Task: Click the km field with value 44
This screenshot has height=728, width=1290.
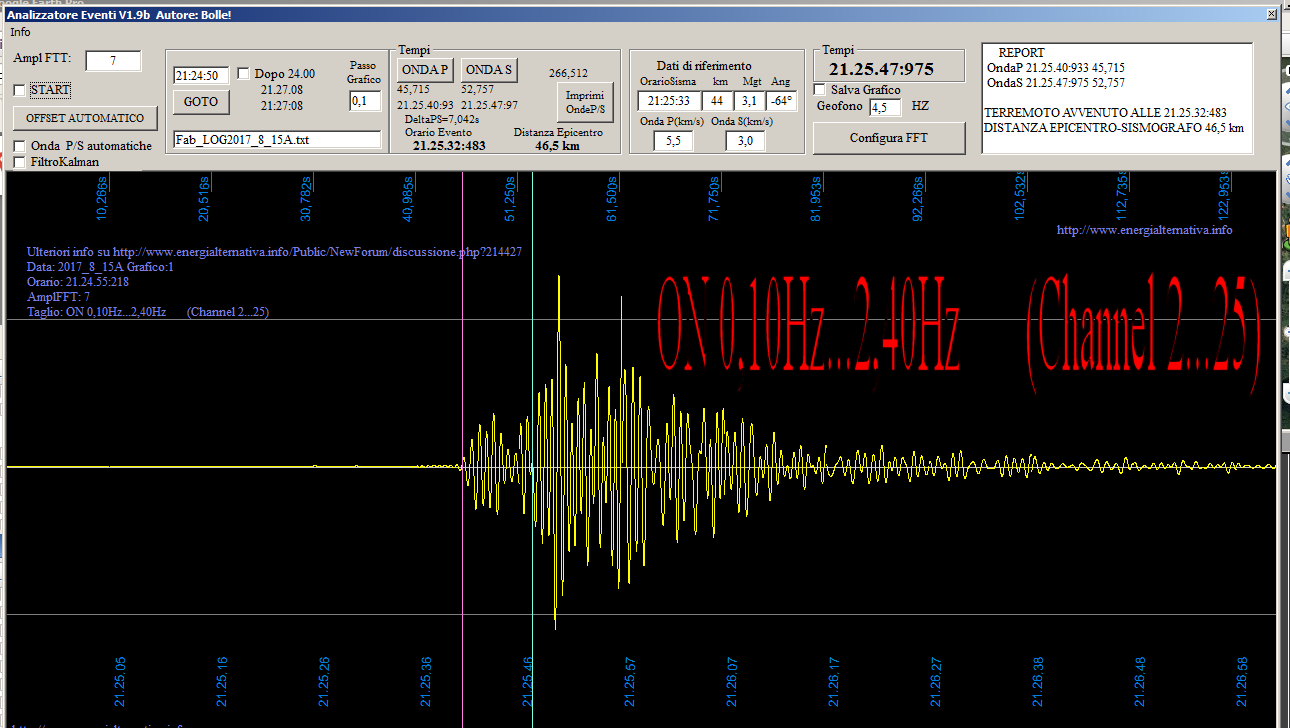Action: pyautogui.click(x=717, y=101)
